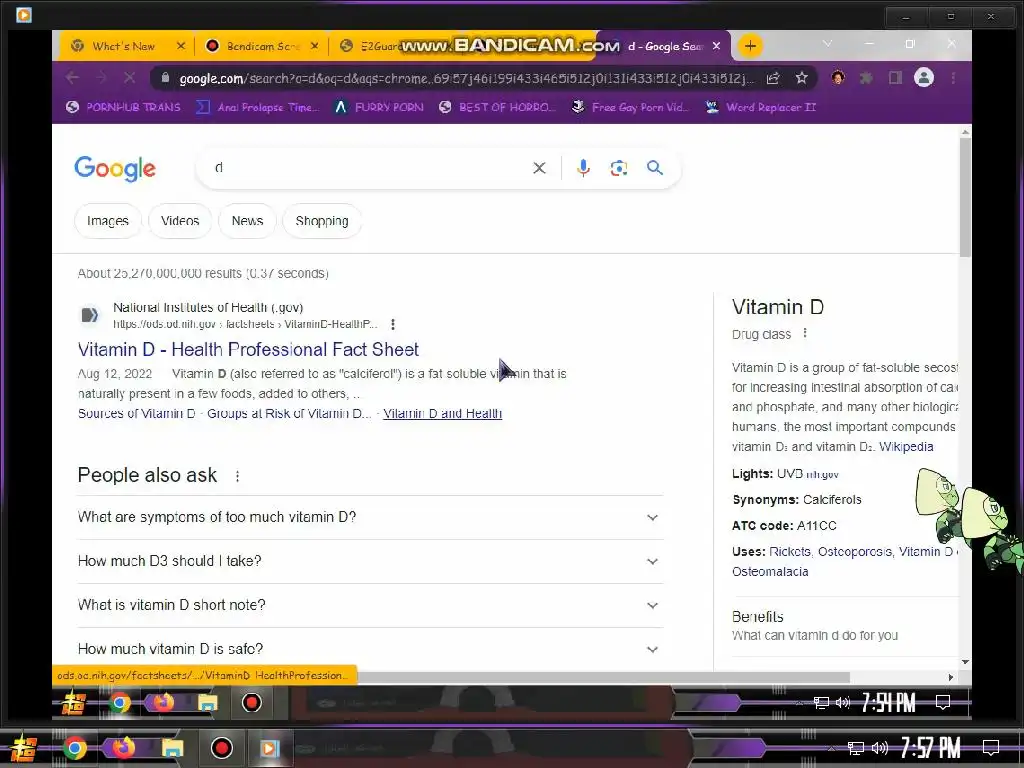Click inside Google search input field
The width and height of the screenshot is (1024, 768).
tap(366, 168)
